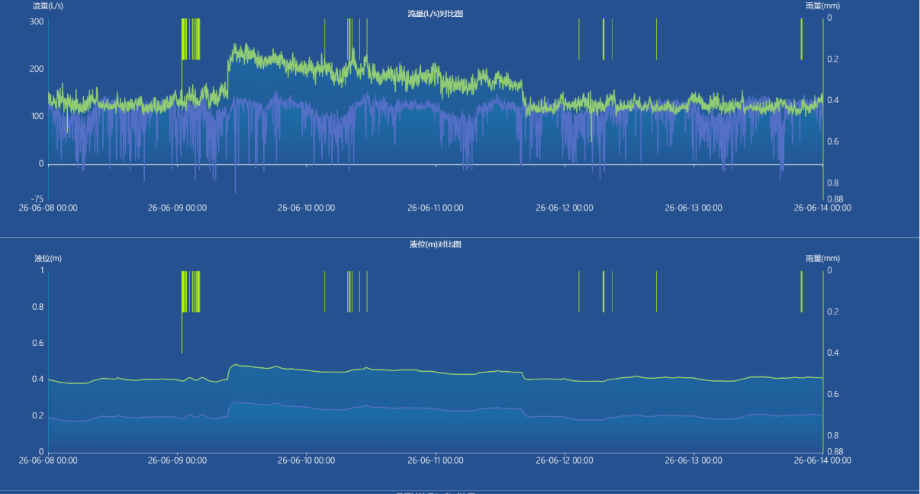Click the 雨量(mm) axis title of level chart
The height and width of the screenshot is (494, 920).
(x=823, y=258)
